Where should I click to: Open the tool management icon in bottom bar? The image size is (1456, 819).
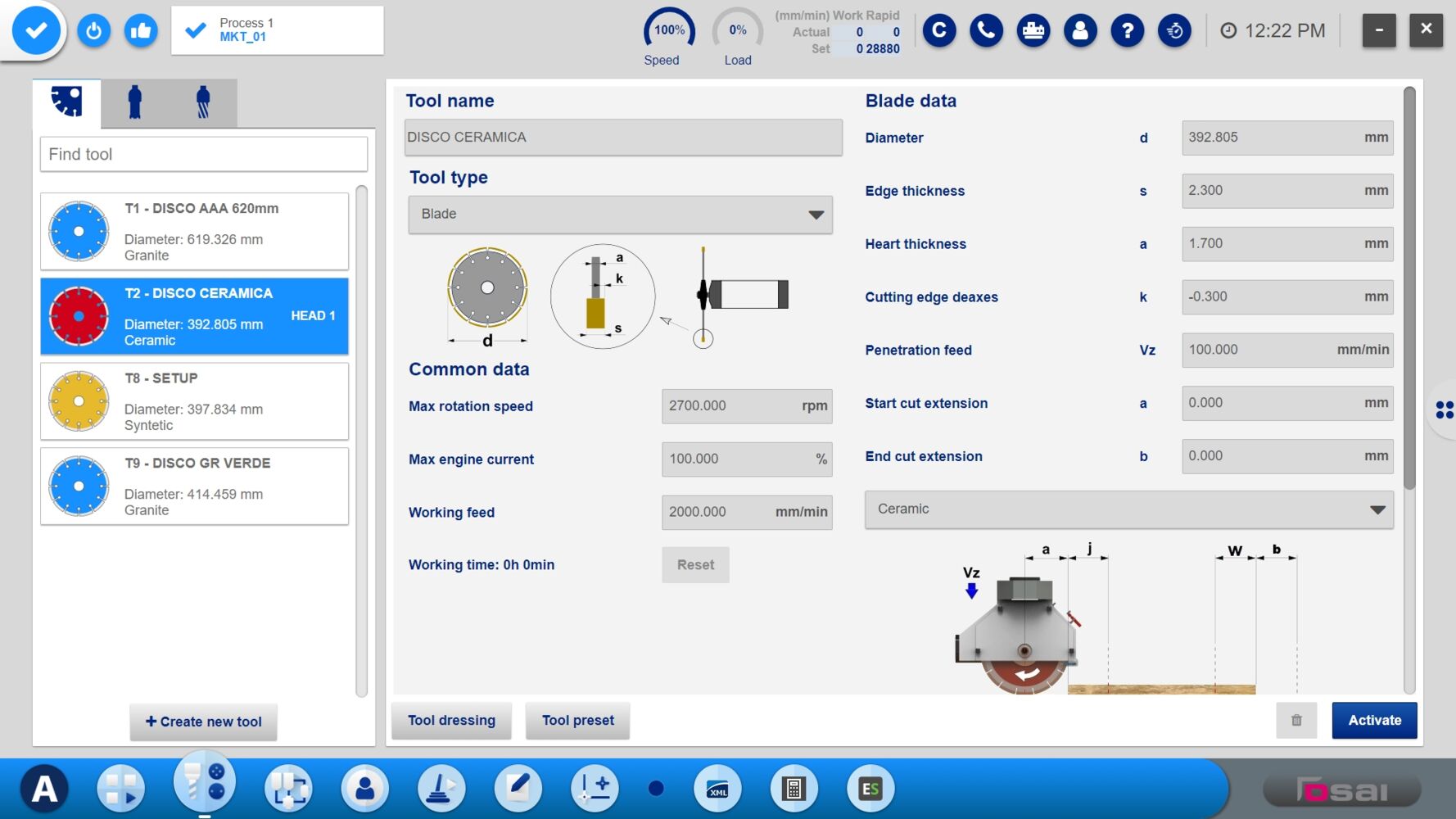pyautogui.click(x=205, y=782)
